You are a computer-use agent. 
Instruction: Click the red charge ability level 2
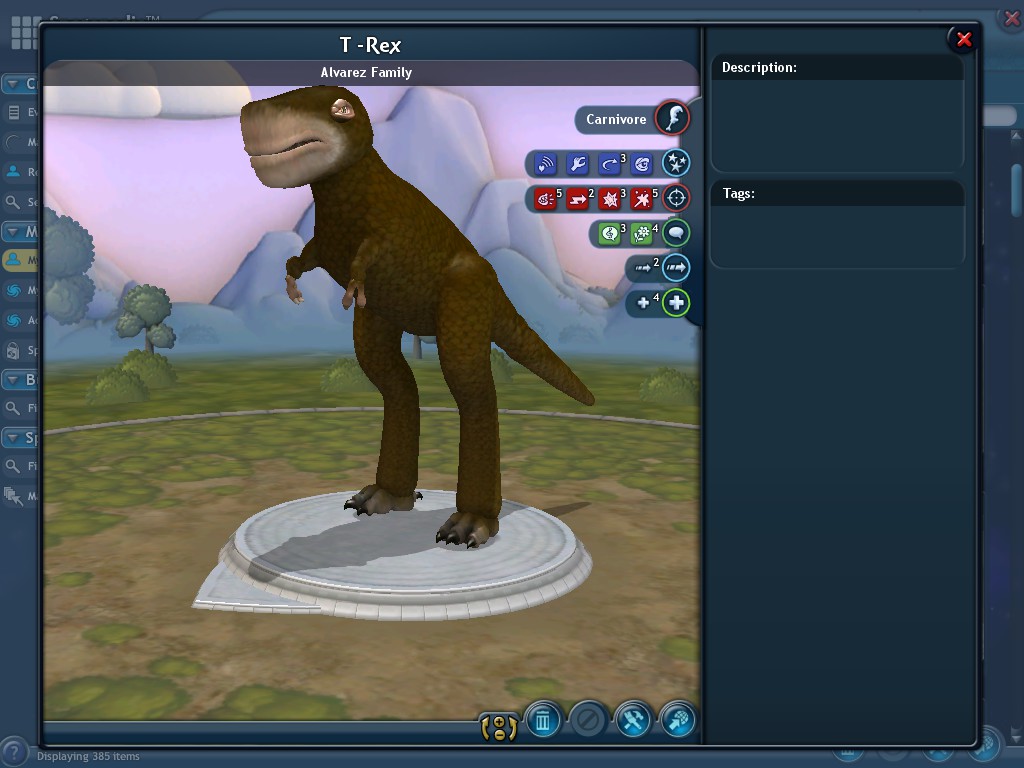(579, 198)
